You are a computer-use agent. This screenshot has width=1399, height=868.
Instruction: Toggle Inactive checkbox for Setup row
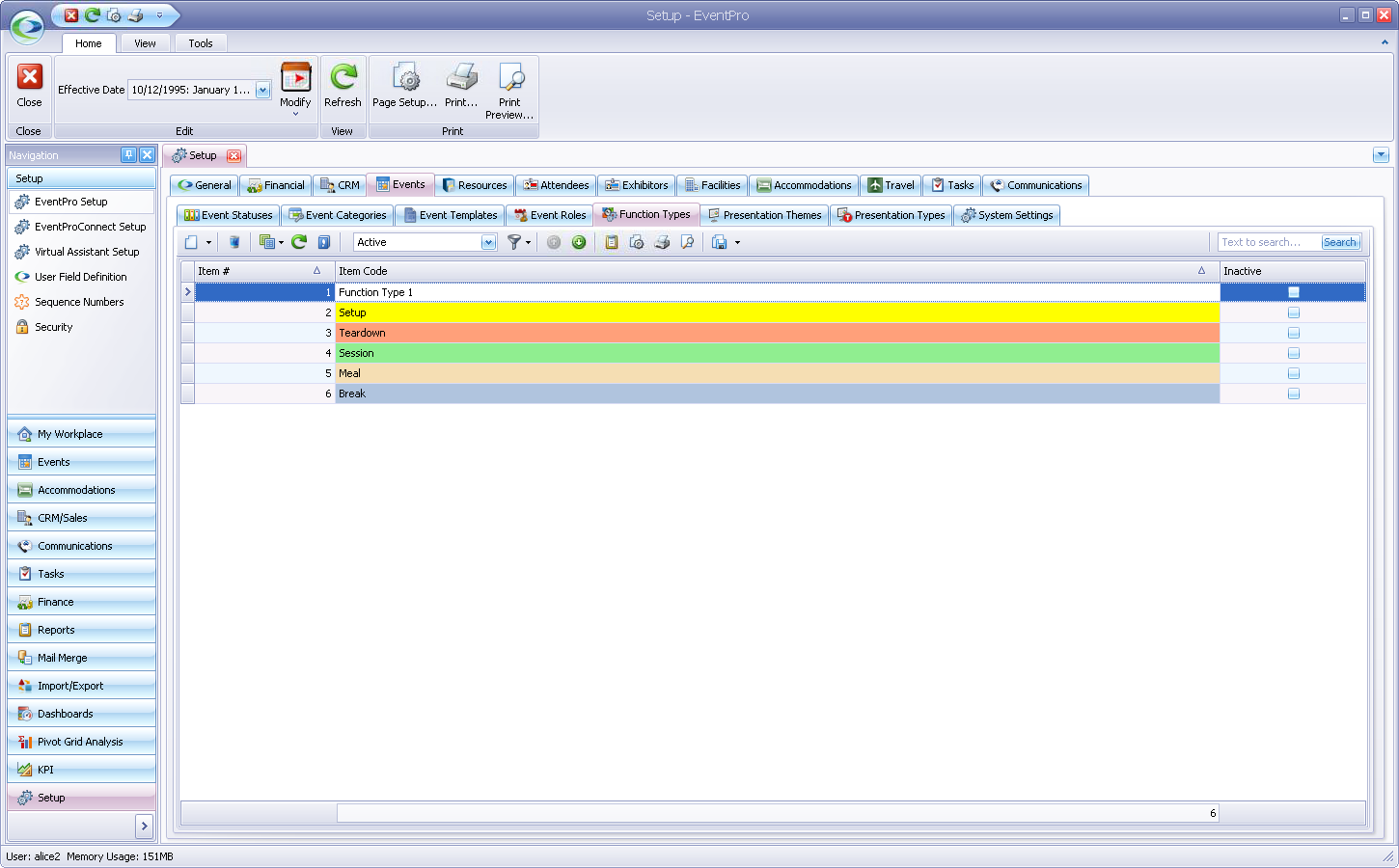point(1294,312)
